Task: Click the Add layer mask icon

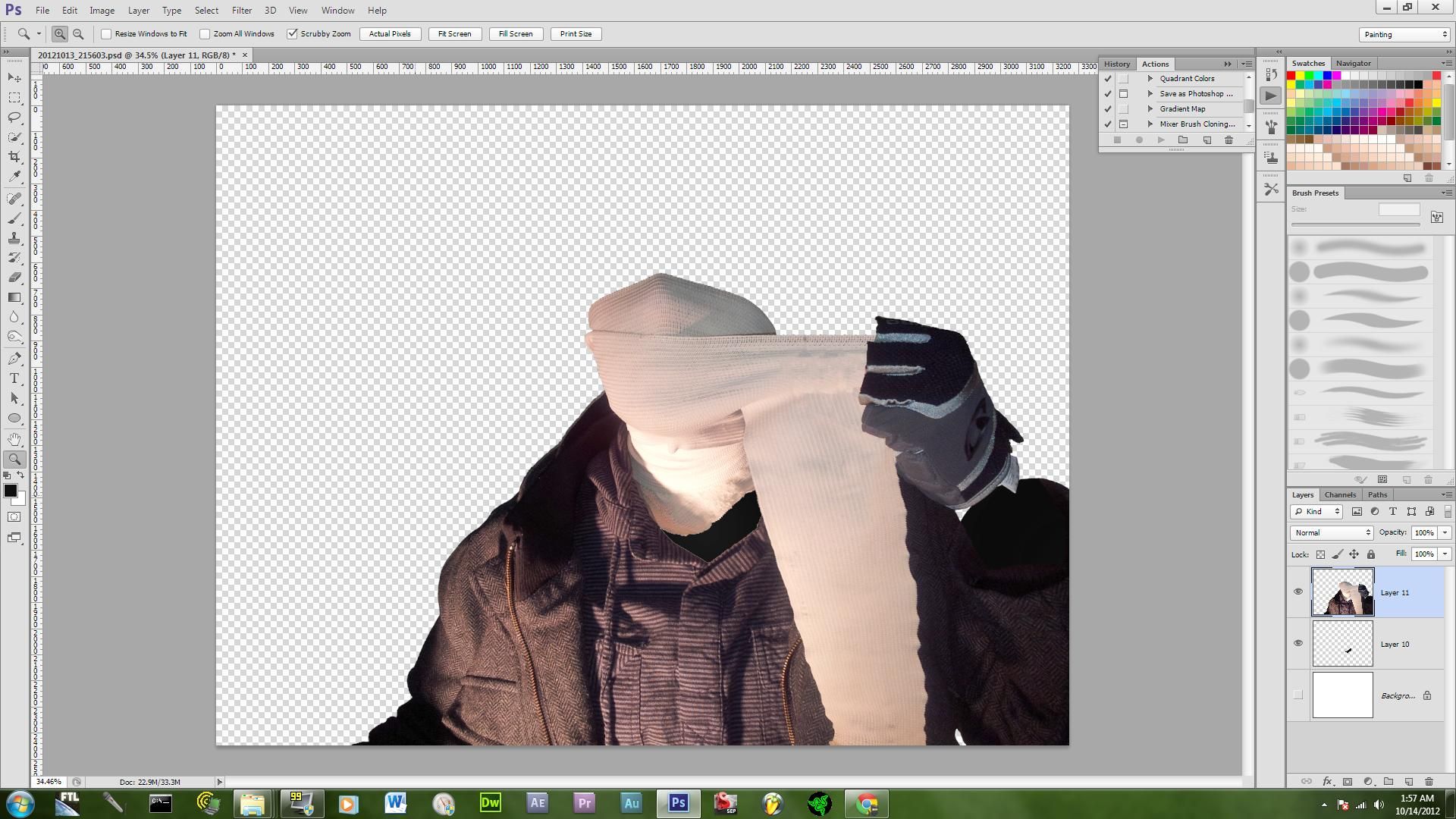Action: coord(1347,782)
